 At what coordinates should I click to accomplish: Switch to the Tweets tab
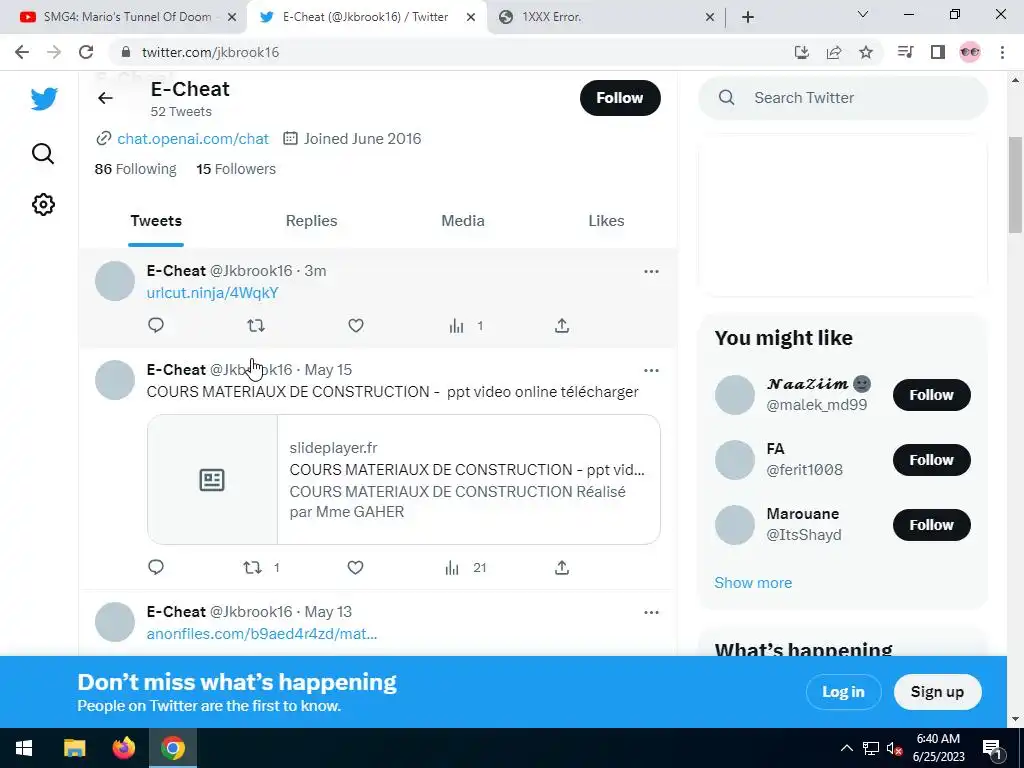(155, 221)
